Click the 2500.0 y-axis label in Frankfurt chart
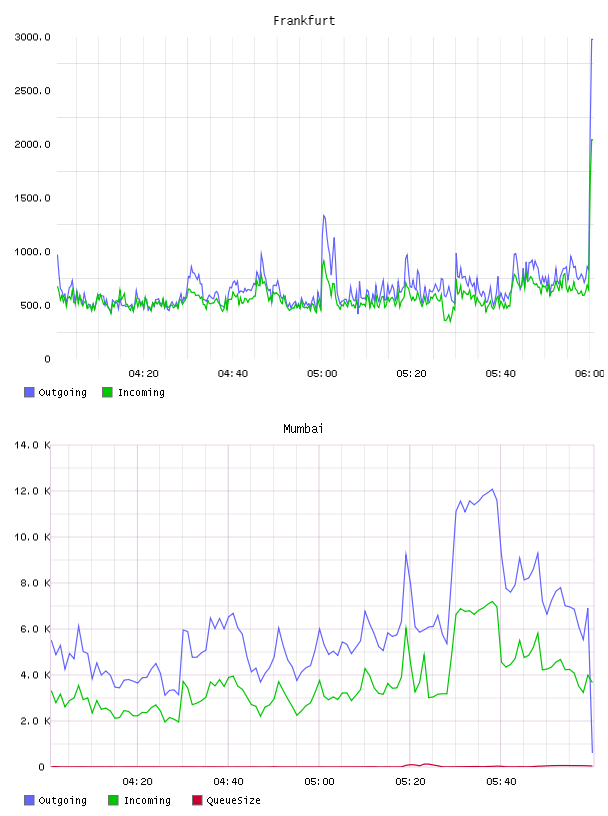Viewport: 608px width, 816px height. pyautogui.click(x=32, y=91)
